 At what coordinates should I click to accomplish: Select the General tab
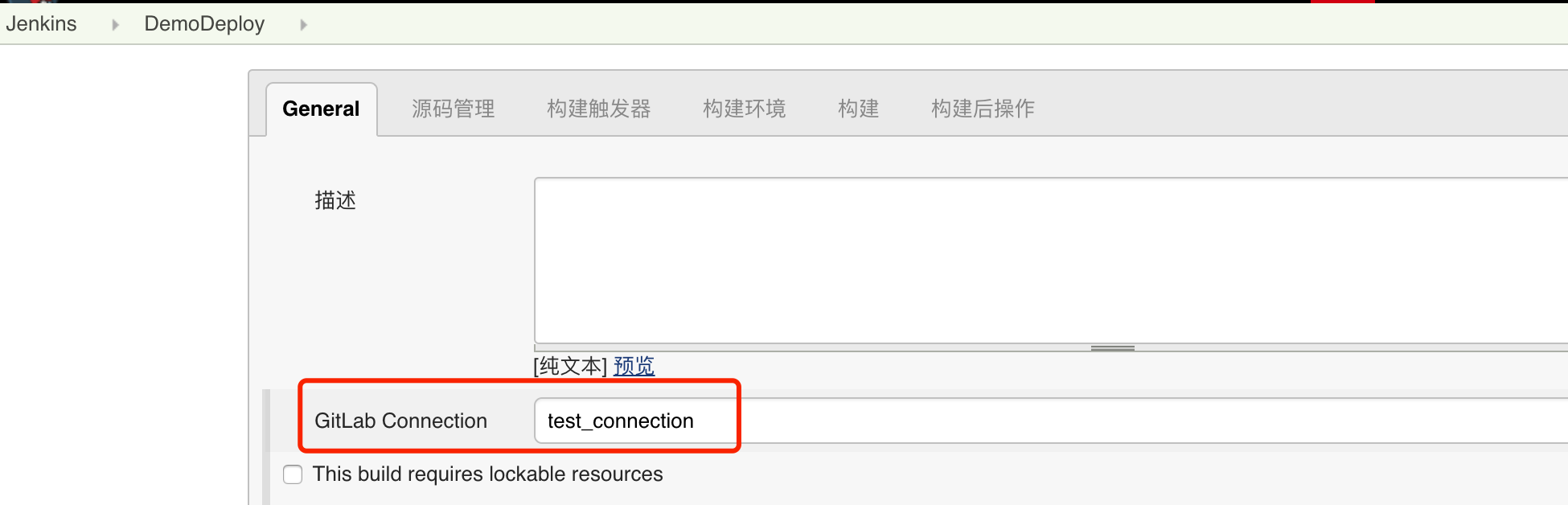pyautogui.click(x=321, y=109)
